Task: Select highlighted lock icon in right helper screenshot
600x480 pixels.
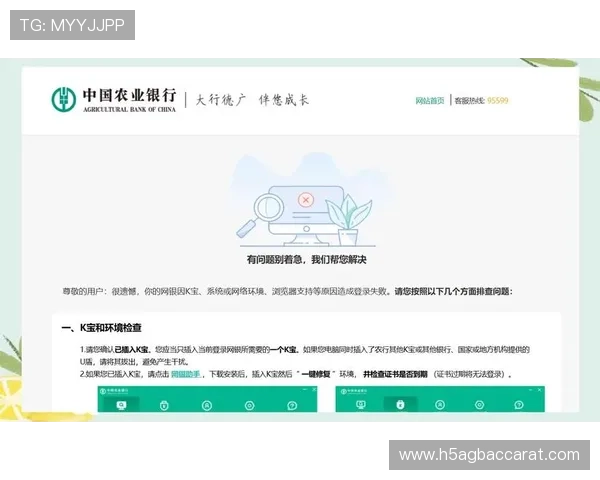Action: (400, 405)
